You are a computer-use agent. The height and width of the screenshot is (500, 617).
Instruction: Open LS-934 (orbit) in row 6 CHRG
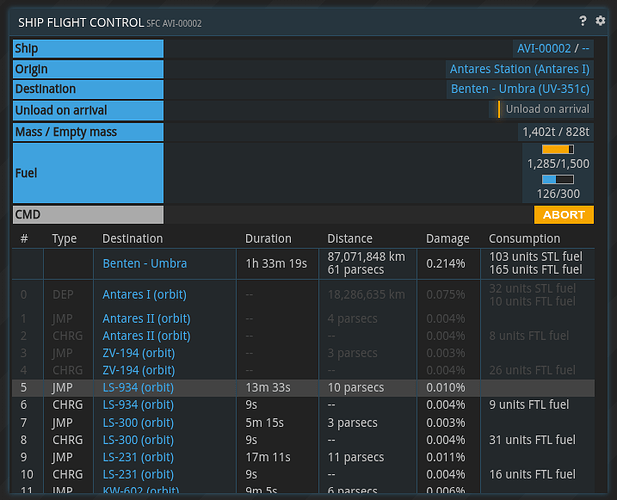(x=138, y=405)
